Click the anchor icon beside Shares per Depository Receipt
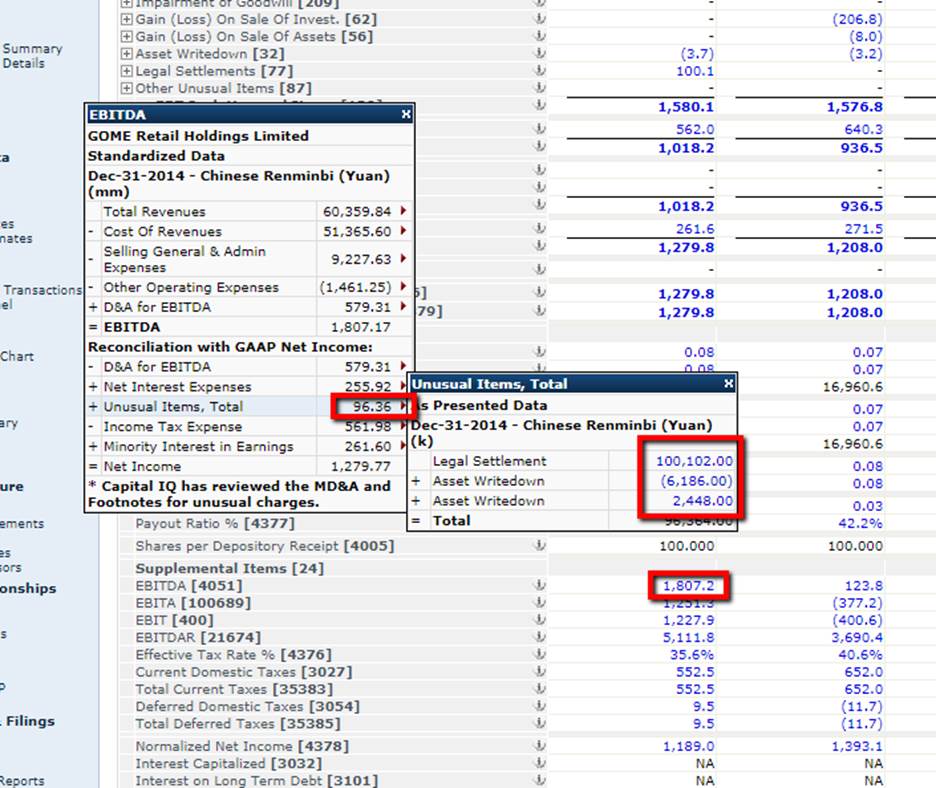Image resolution: width=936 pixels, height=788 pixels. [539, 545]
